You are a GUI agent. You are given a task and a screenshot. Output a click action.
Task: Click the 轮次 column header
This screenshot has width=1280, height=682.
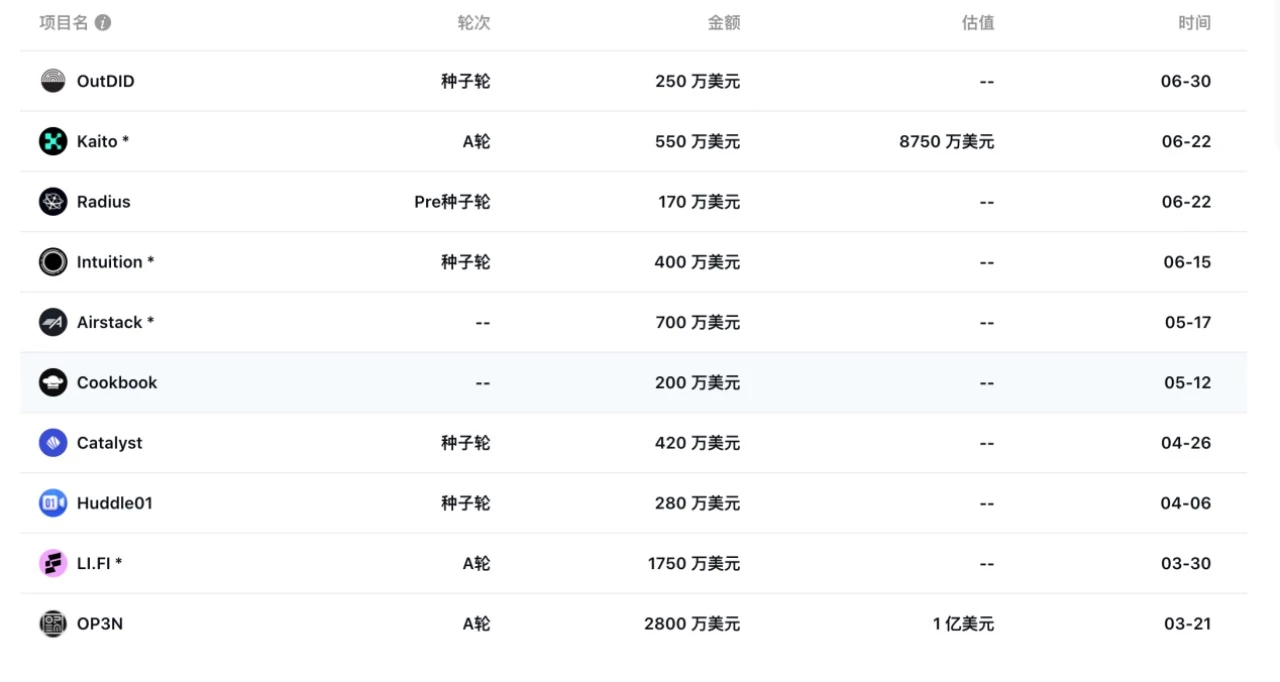(x=474, y=23)
